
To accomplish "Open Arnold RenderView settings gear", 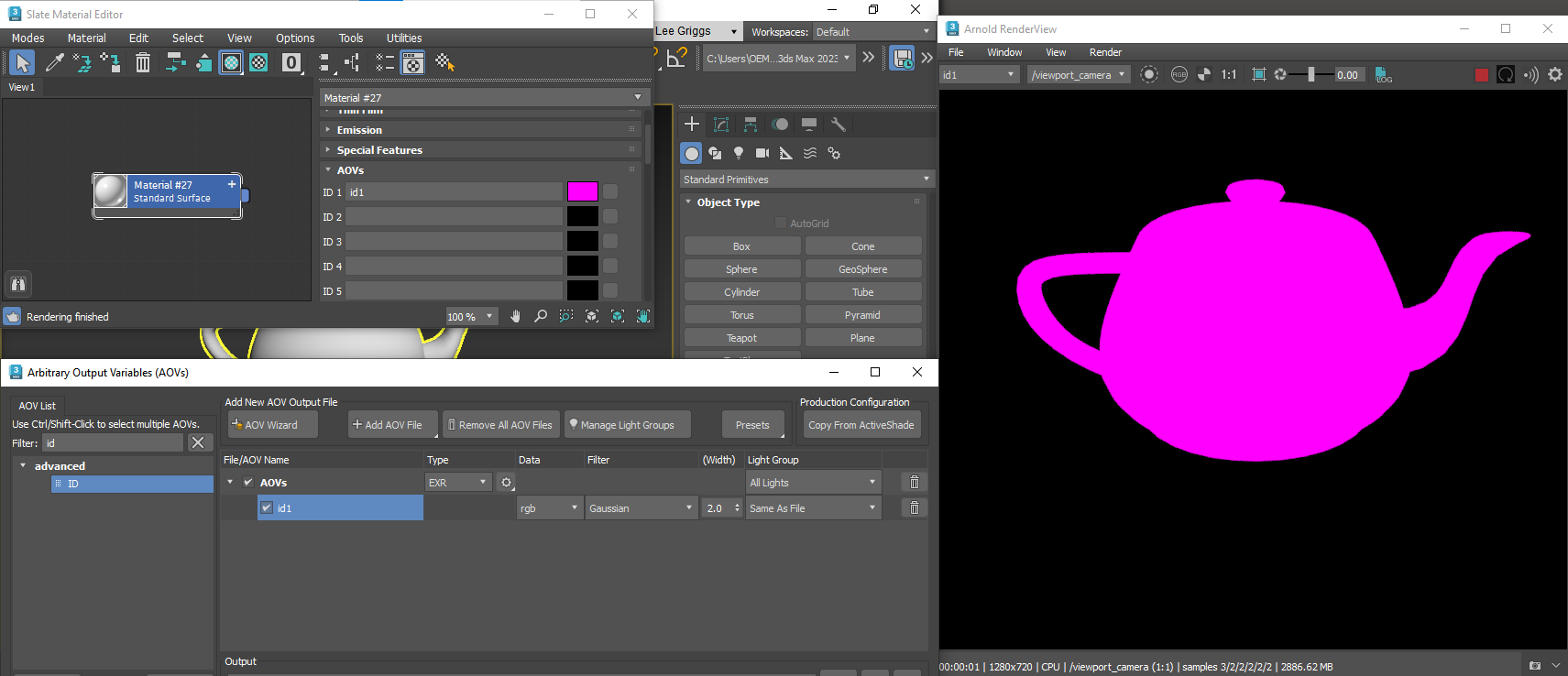I will [1555, 75].
